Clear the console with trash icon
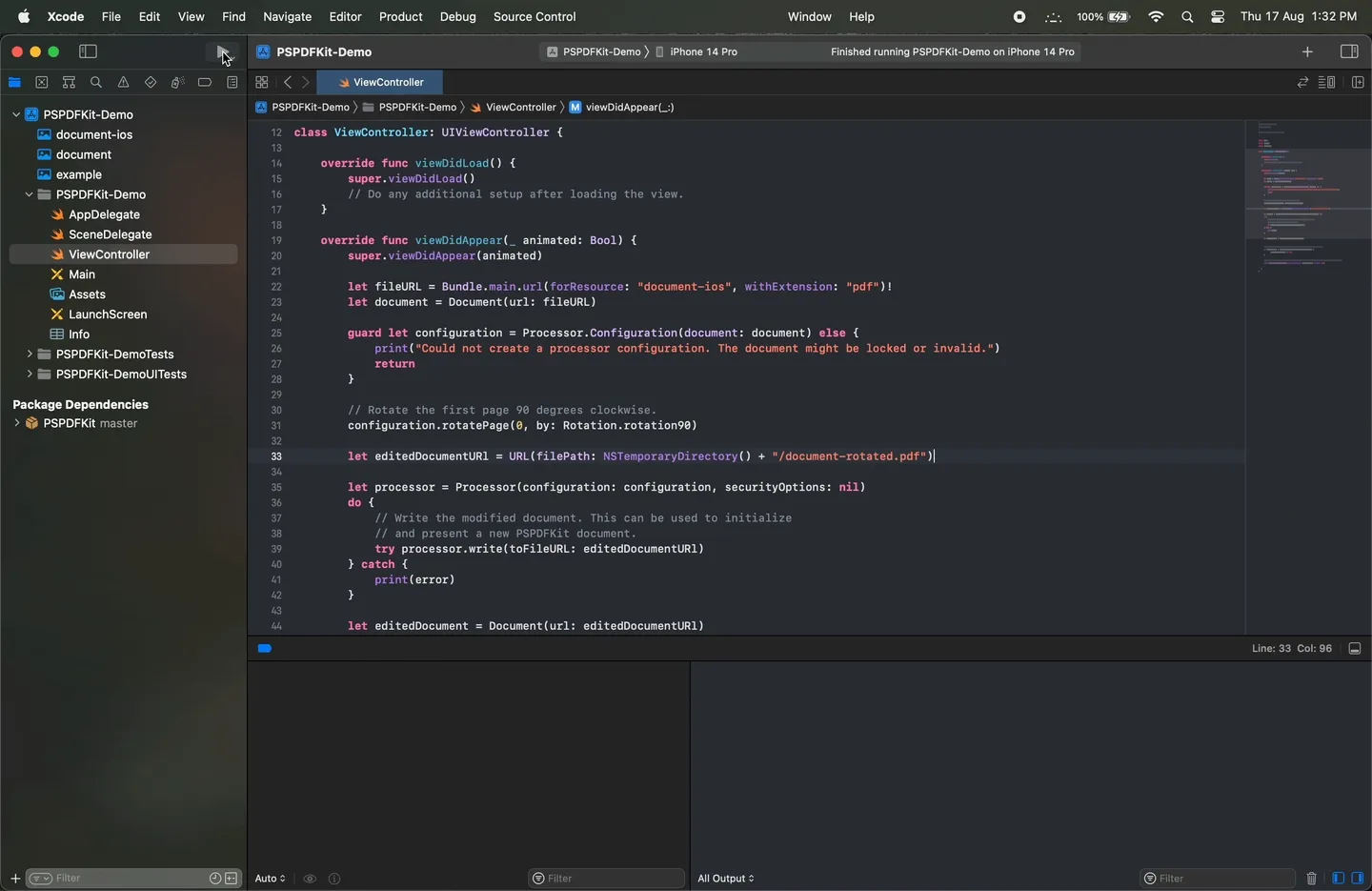This screenshot has height=891, width=1372. click(1311, 879)
